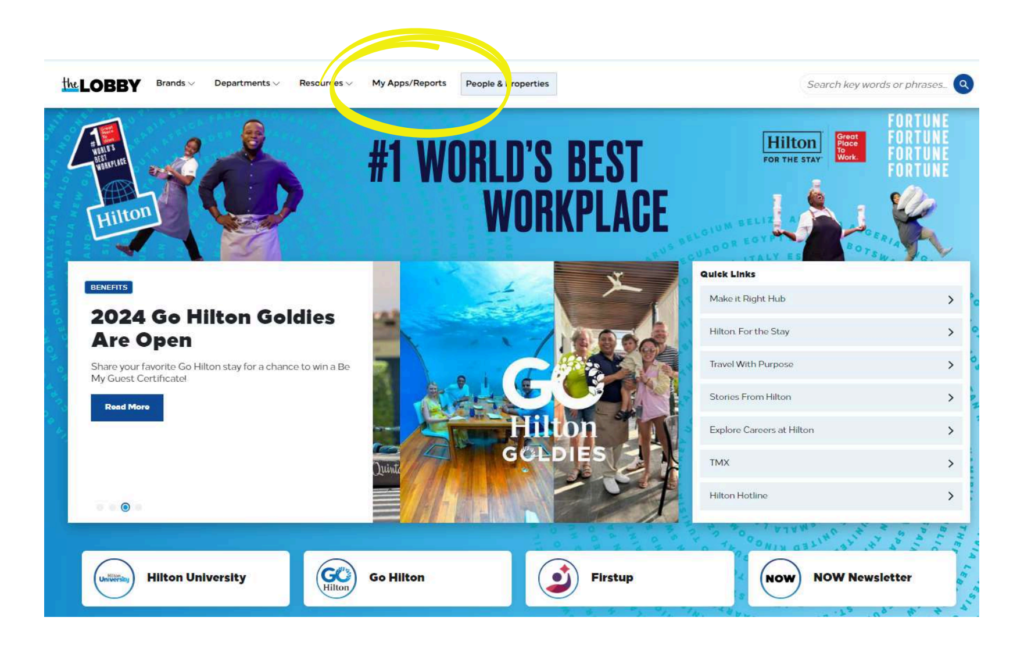Click the chevron on Hilton. For the Stay
1024x646 pixels.
pos(951,332)
